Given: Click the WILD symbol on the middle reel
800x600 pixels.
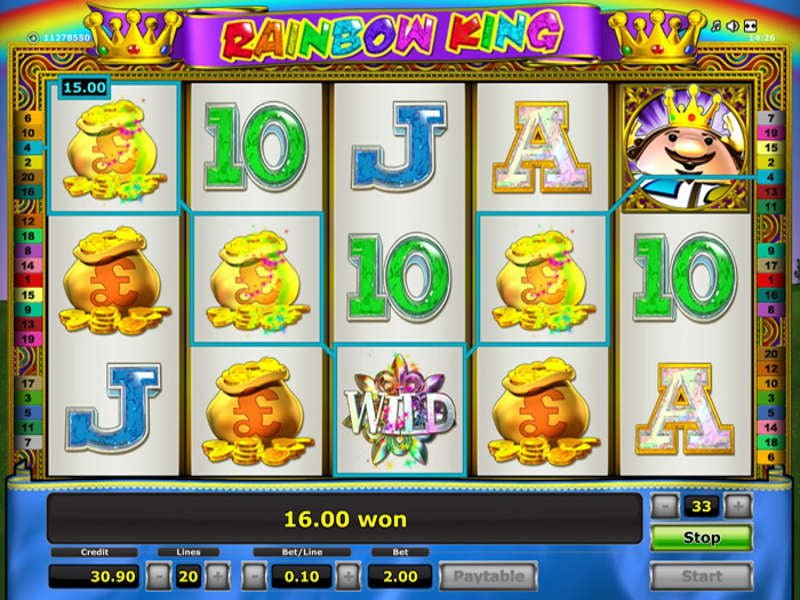Looking at the screenshot, I should tap(399, 410).
